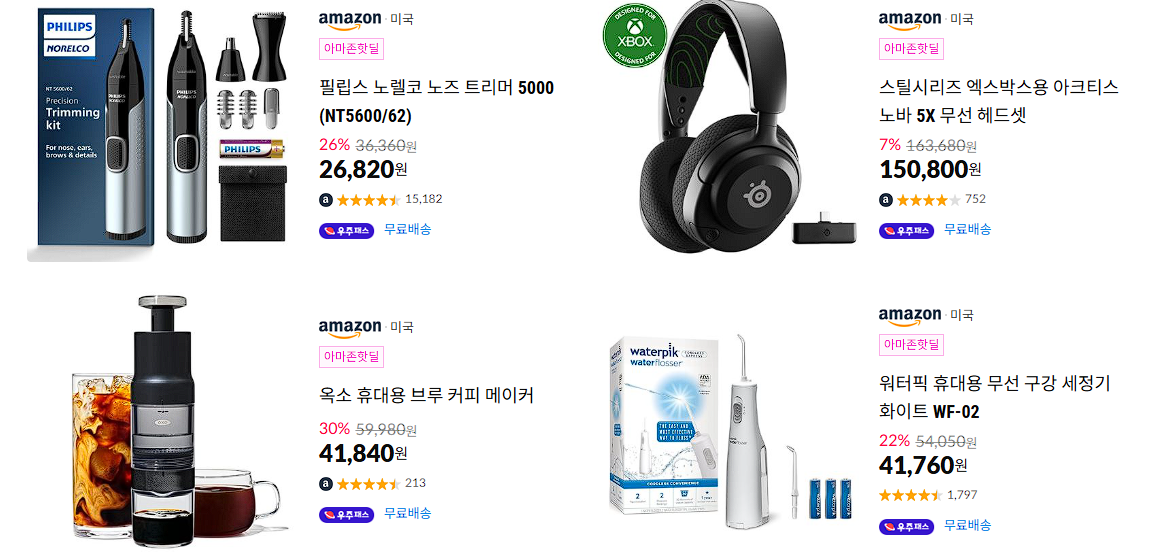Viewport: 1153px width, 552px height.
Task: Click the 무료배송 link for the SteelSeries headset
Action: click(x=967, y=229)
